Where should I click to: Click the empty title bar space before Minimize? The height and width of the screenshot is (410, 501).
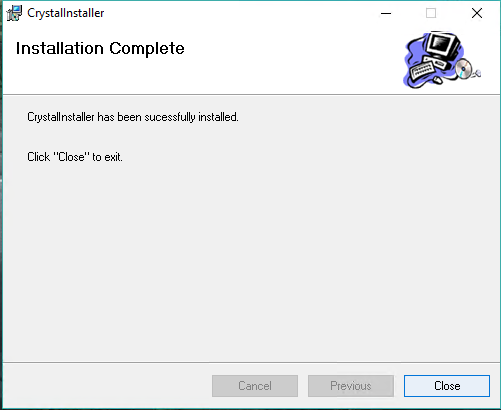tap(233, 13)
